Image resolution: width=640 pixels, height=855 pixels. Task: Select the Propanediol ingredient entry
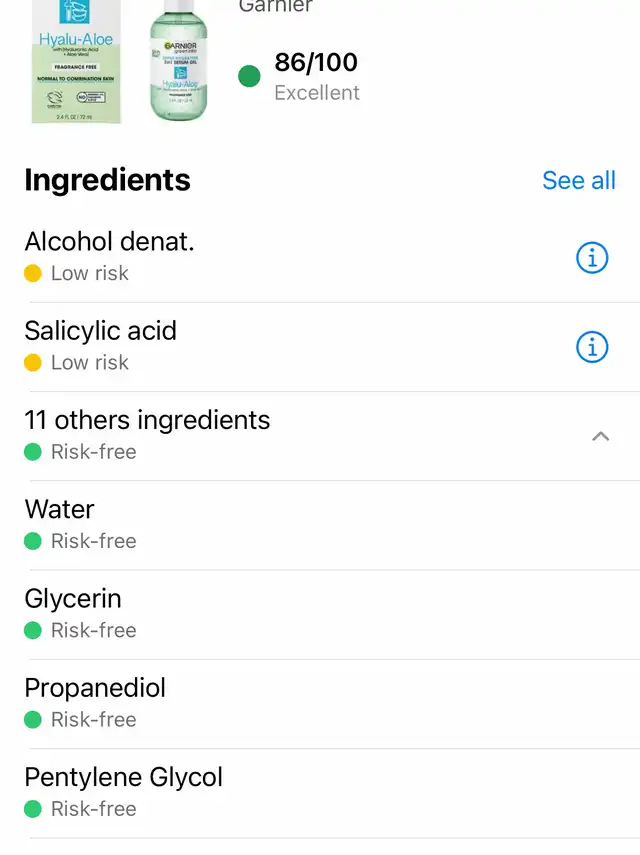pyautogui.click(x=320, y=705)
